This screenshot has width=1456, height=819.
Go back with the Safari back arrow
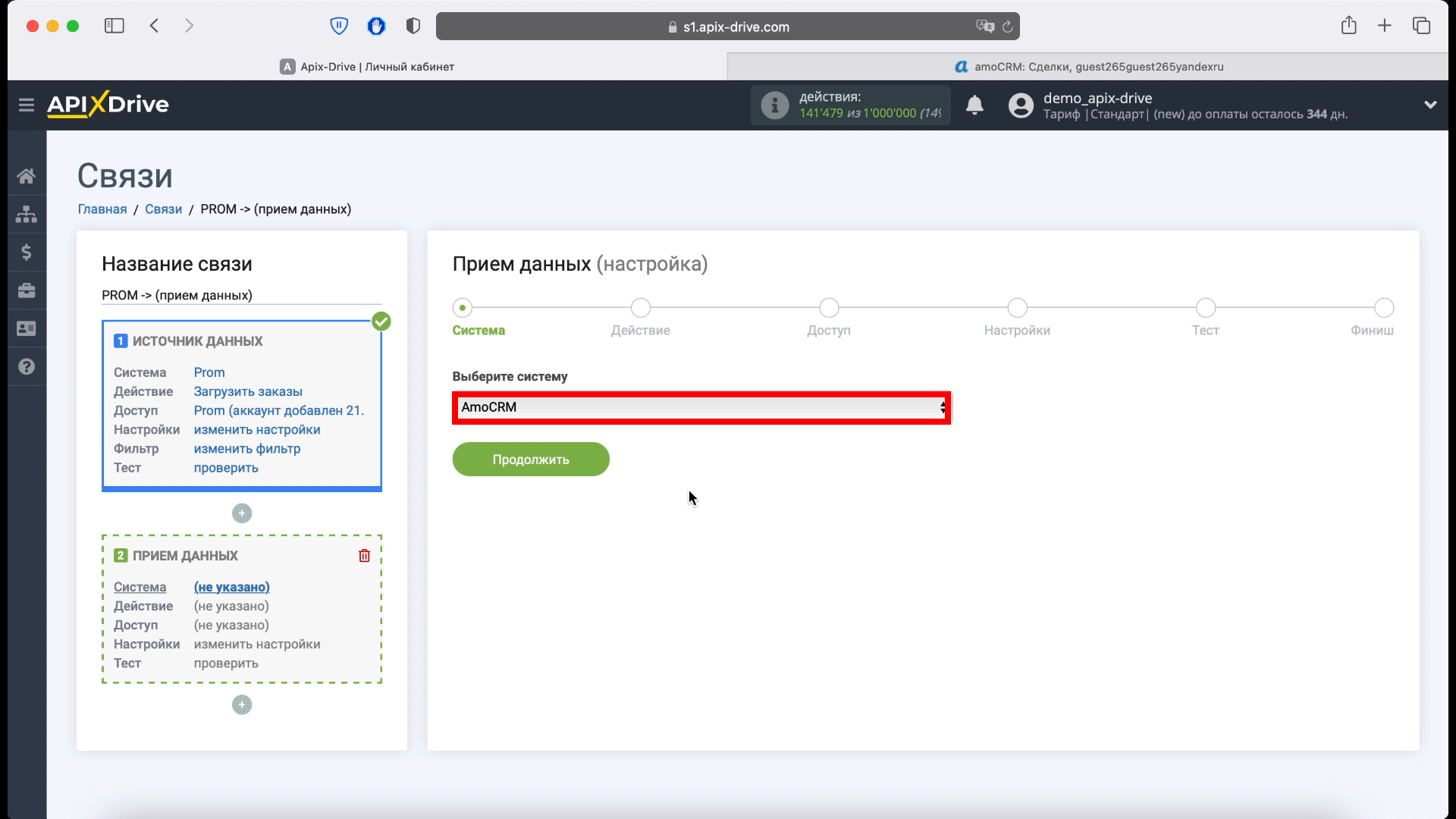click(154, 26)
